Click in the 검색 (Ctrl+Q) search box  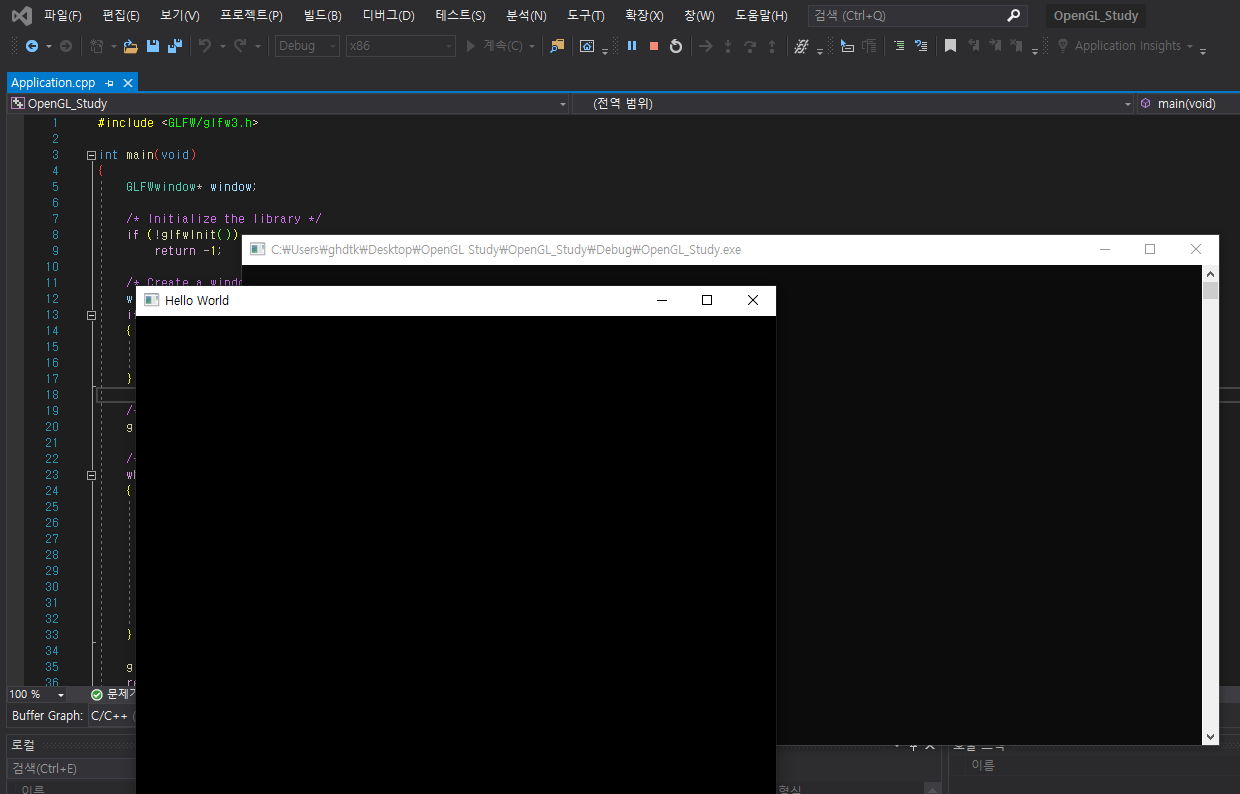click(x=917, y=16)
